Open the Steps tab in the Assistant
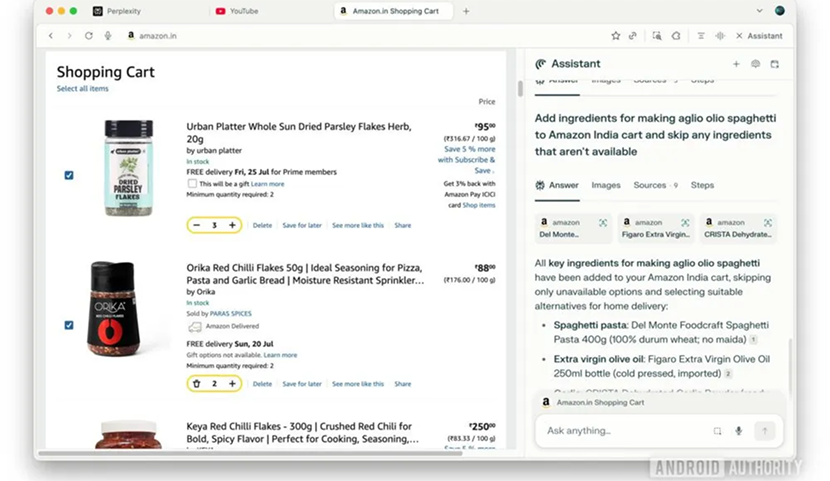This screenshot has height=481, width=830. (702, 185)
